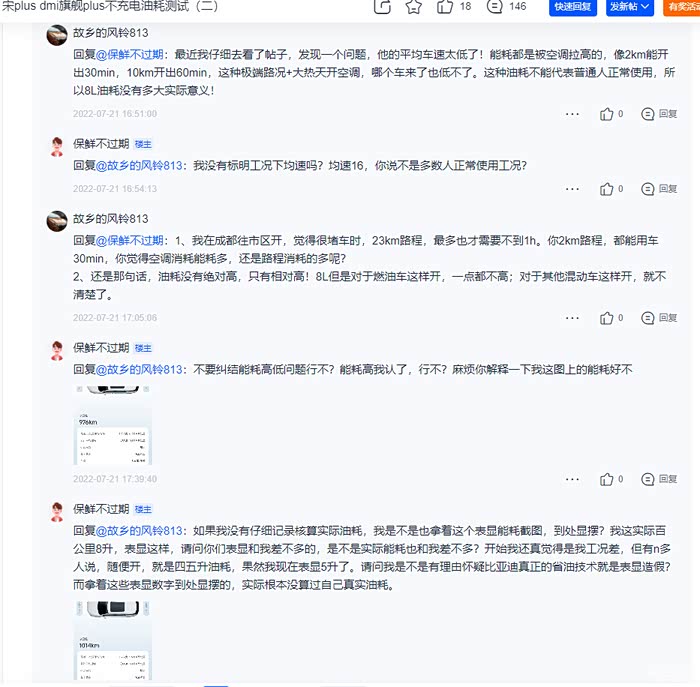Image resolution: width=700 pixels, height=687 pixels.
Task: Open the more options dots for the 16:51:00 comment
Action: (x=572, y=114)
